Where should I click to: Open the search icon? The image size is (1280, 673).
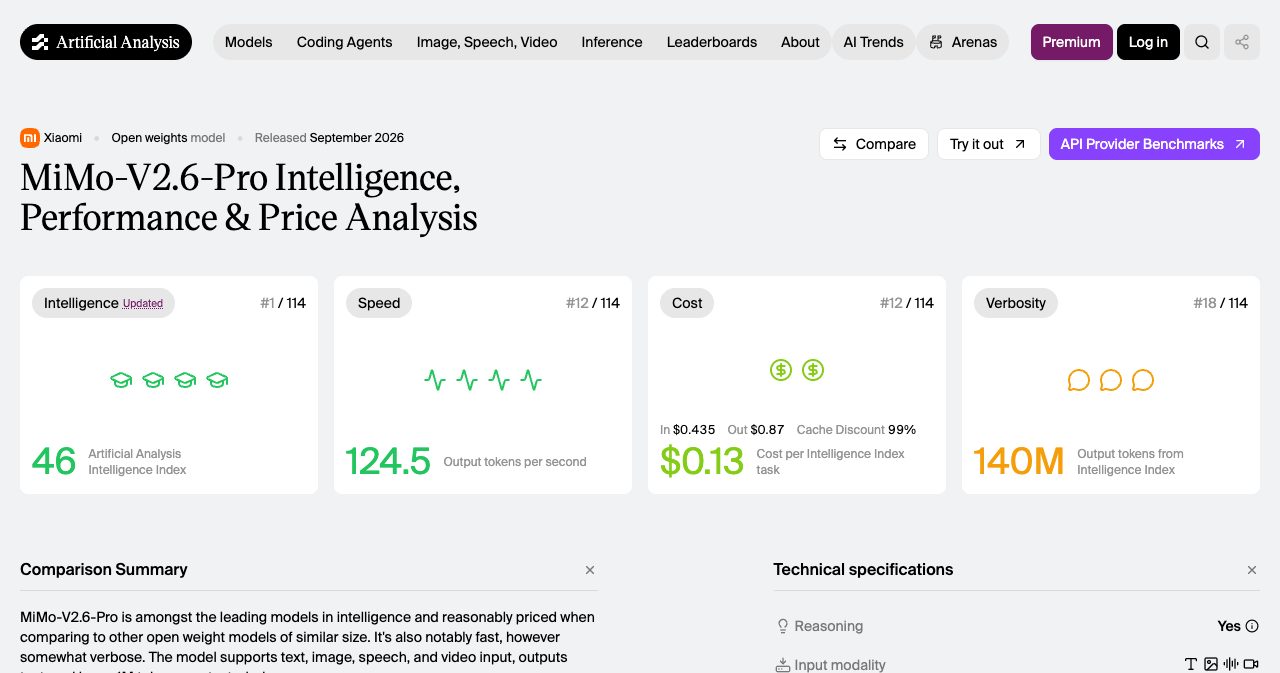click(1202, 42)
